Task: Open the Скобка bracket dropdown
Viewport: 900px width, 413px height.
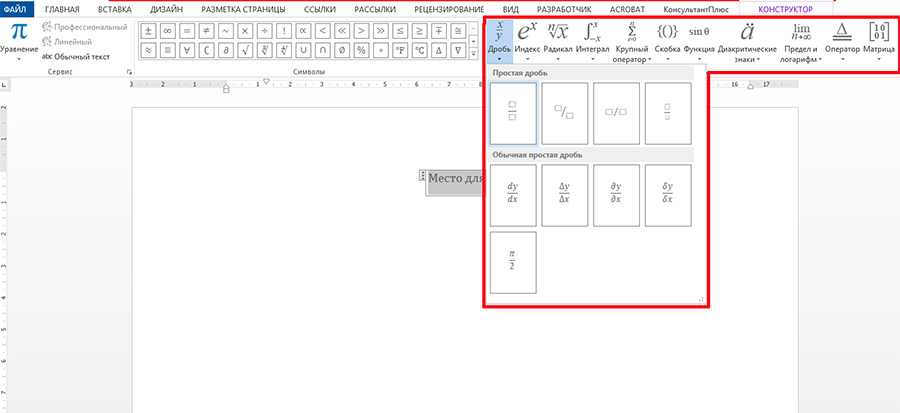Action: [x=667, y=40]
